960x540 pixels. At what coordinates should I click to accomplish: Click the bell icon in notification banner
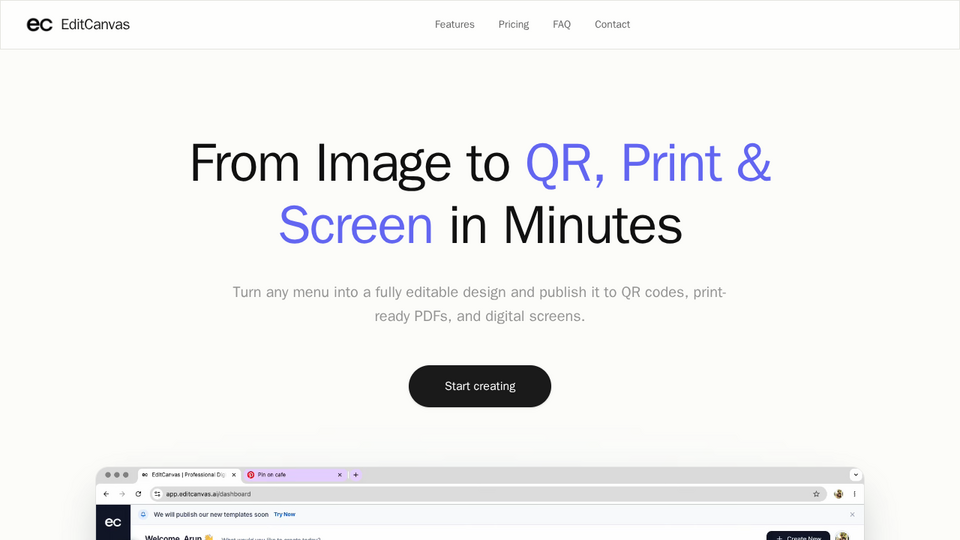[143, 514]
